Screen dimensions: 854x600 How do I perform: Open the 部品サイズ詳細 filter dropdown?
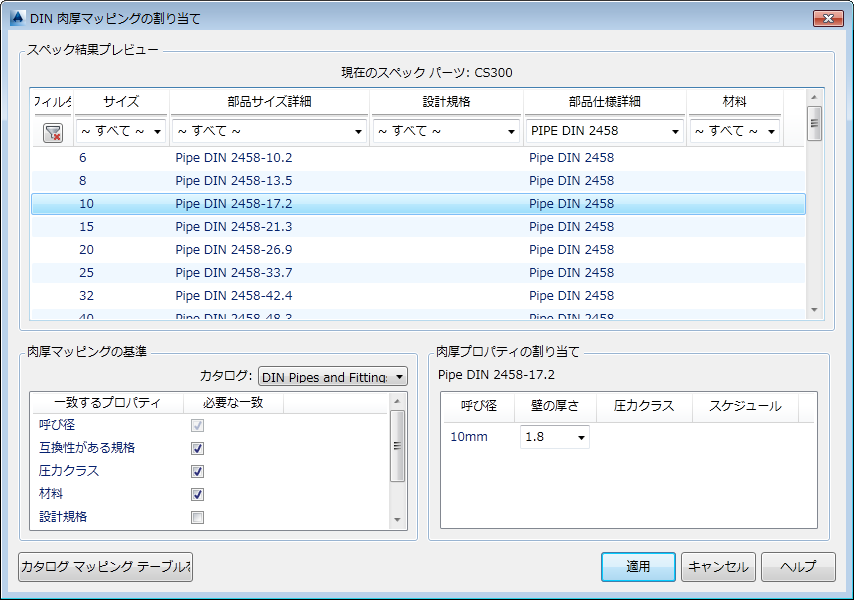coord(269,131)
